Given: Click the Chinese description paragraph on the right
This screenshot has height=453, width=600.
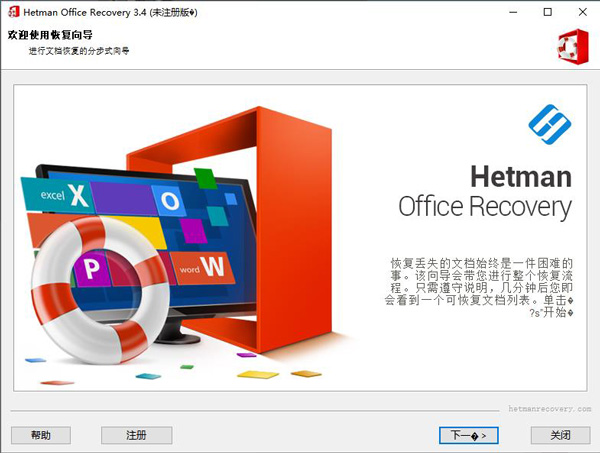Looking at the screenshot, I should 479,288.
